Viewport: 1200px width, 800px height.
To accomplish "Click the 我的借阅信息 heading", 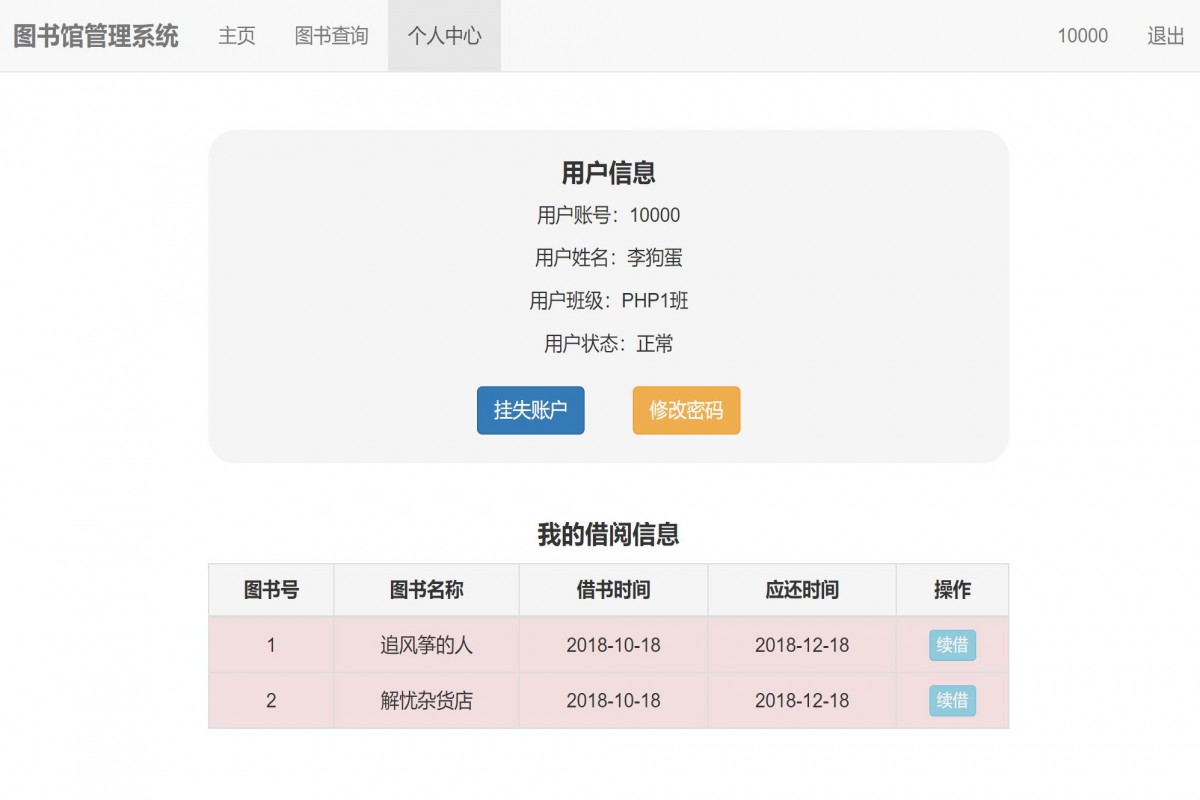I will tap(608, 535).
